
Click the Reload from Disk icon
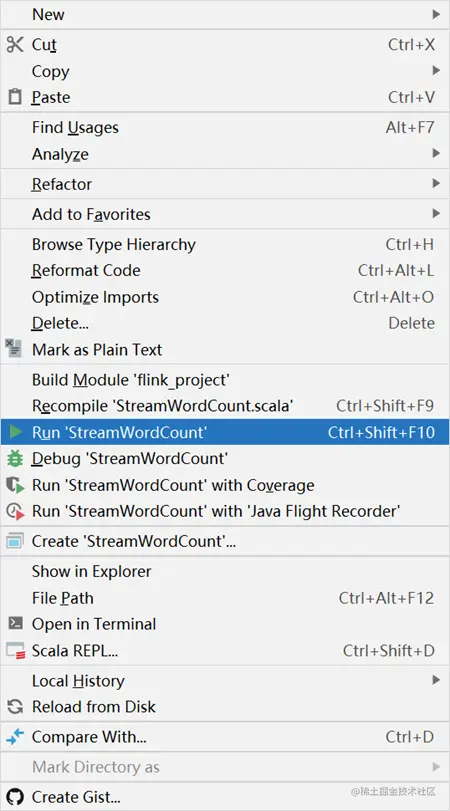16,707
